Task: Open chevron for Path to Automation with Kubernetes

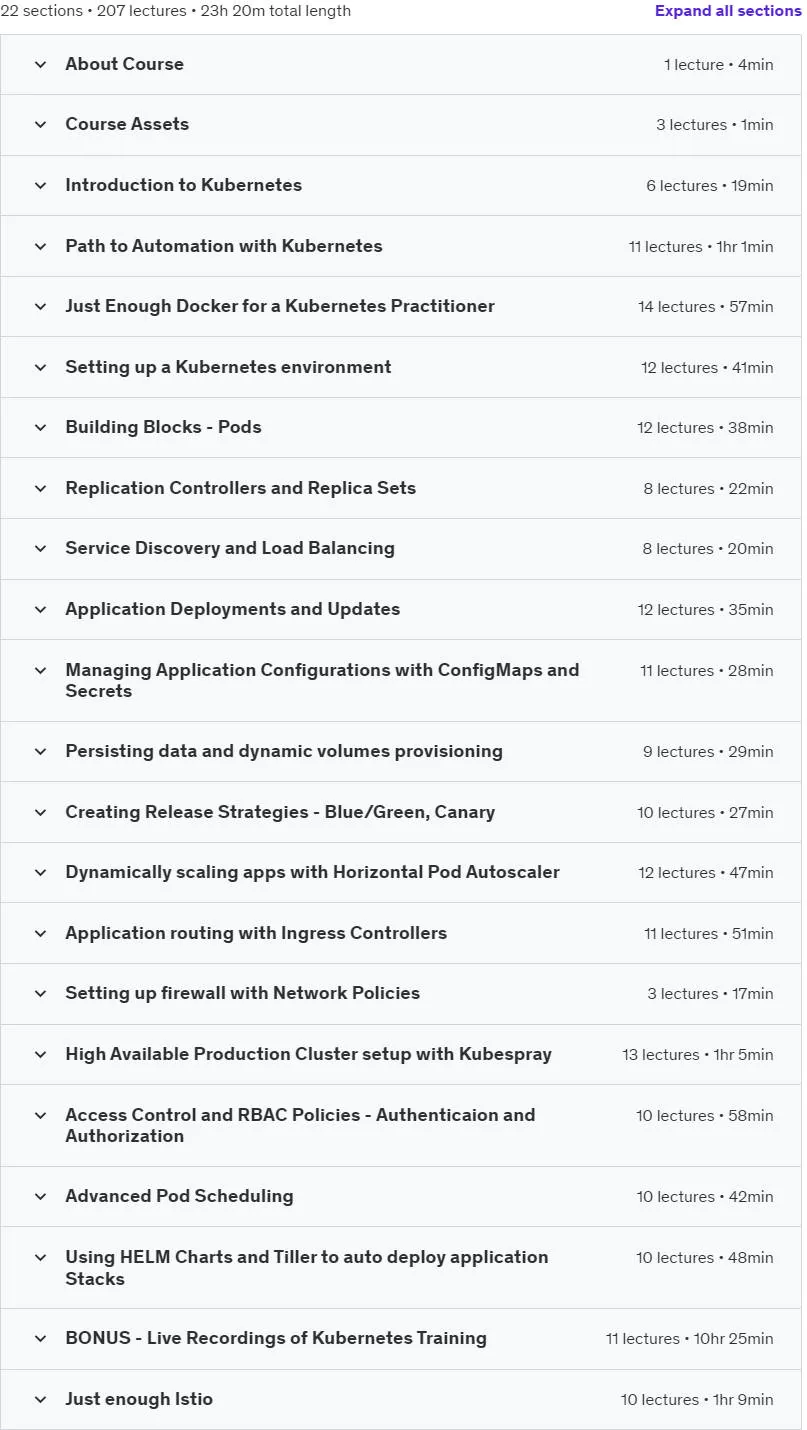Action: (41, 247)
